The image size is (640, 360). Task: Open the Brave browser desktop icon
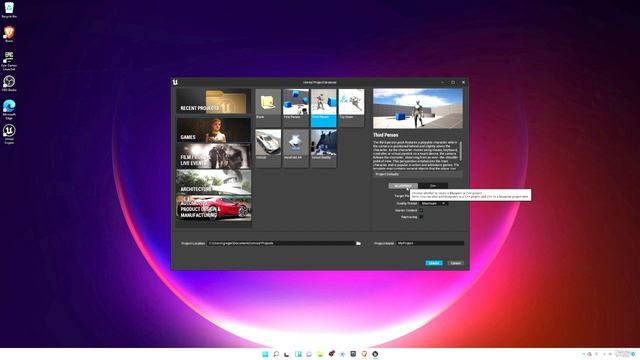pos(9,34)
